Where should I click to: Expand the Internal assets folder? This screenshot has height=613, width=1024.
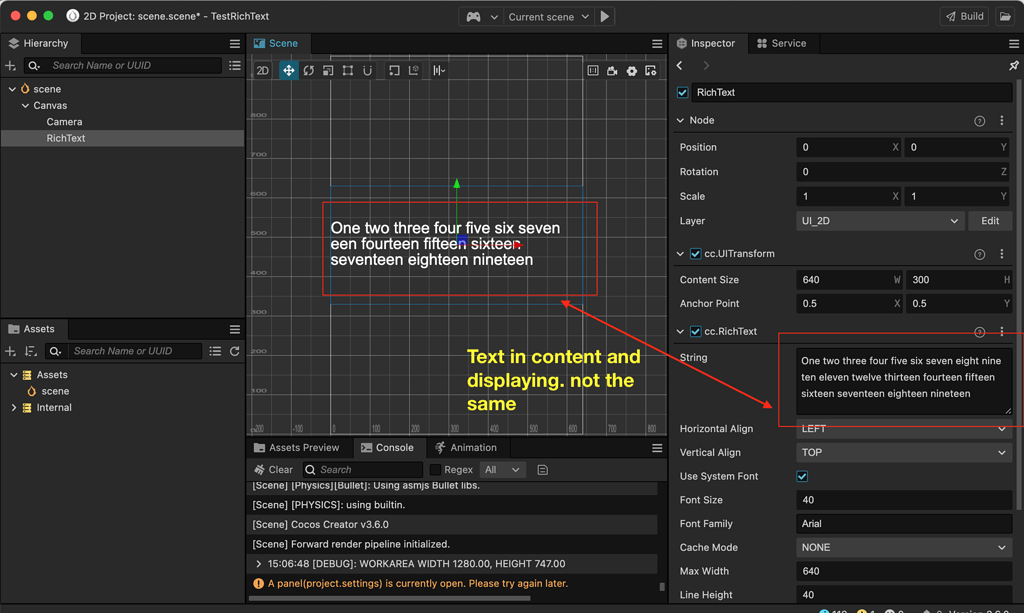14,408
